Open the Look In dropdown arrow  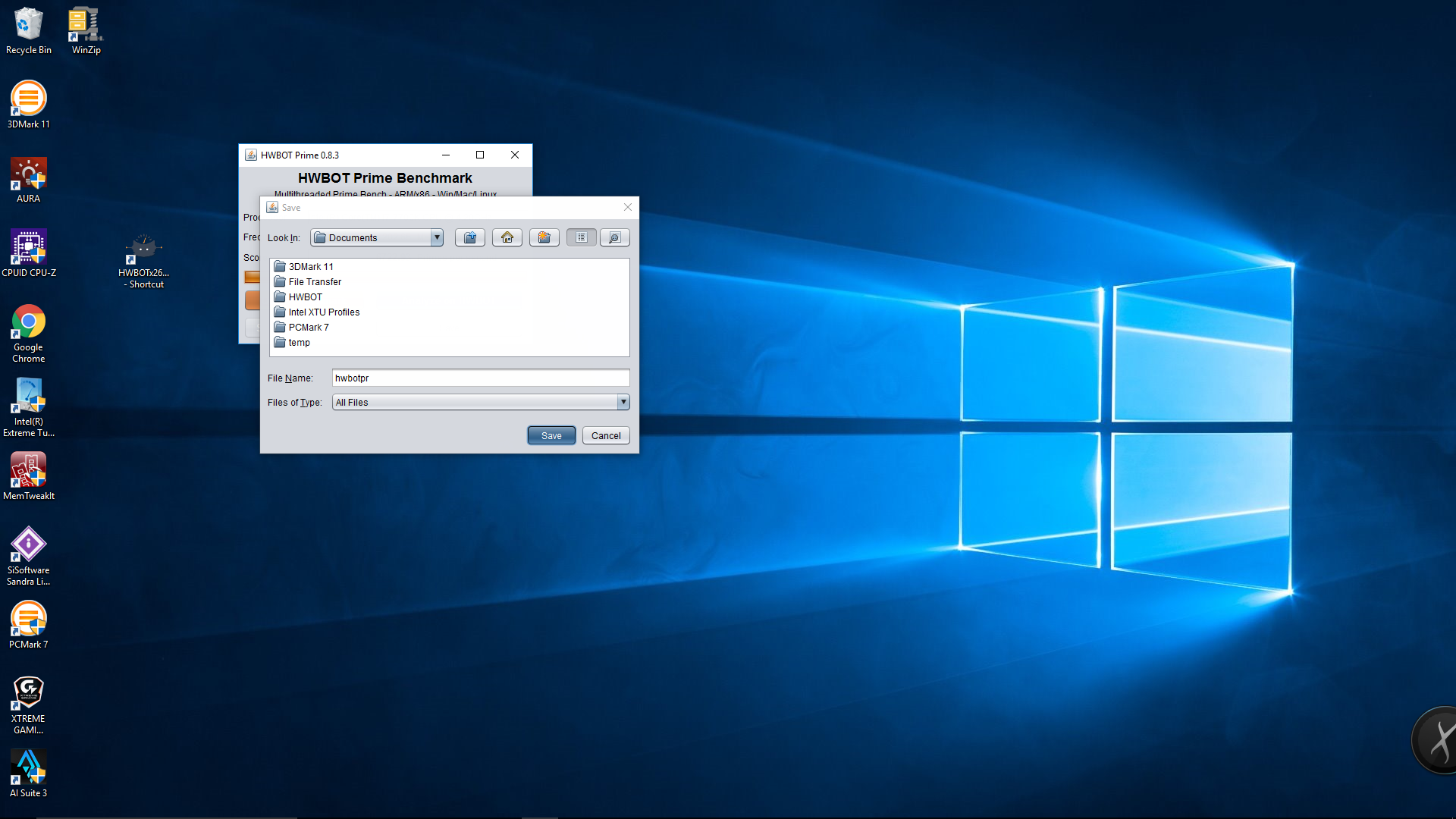(437, 237)
